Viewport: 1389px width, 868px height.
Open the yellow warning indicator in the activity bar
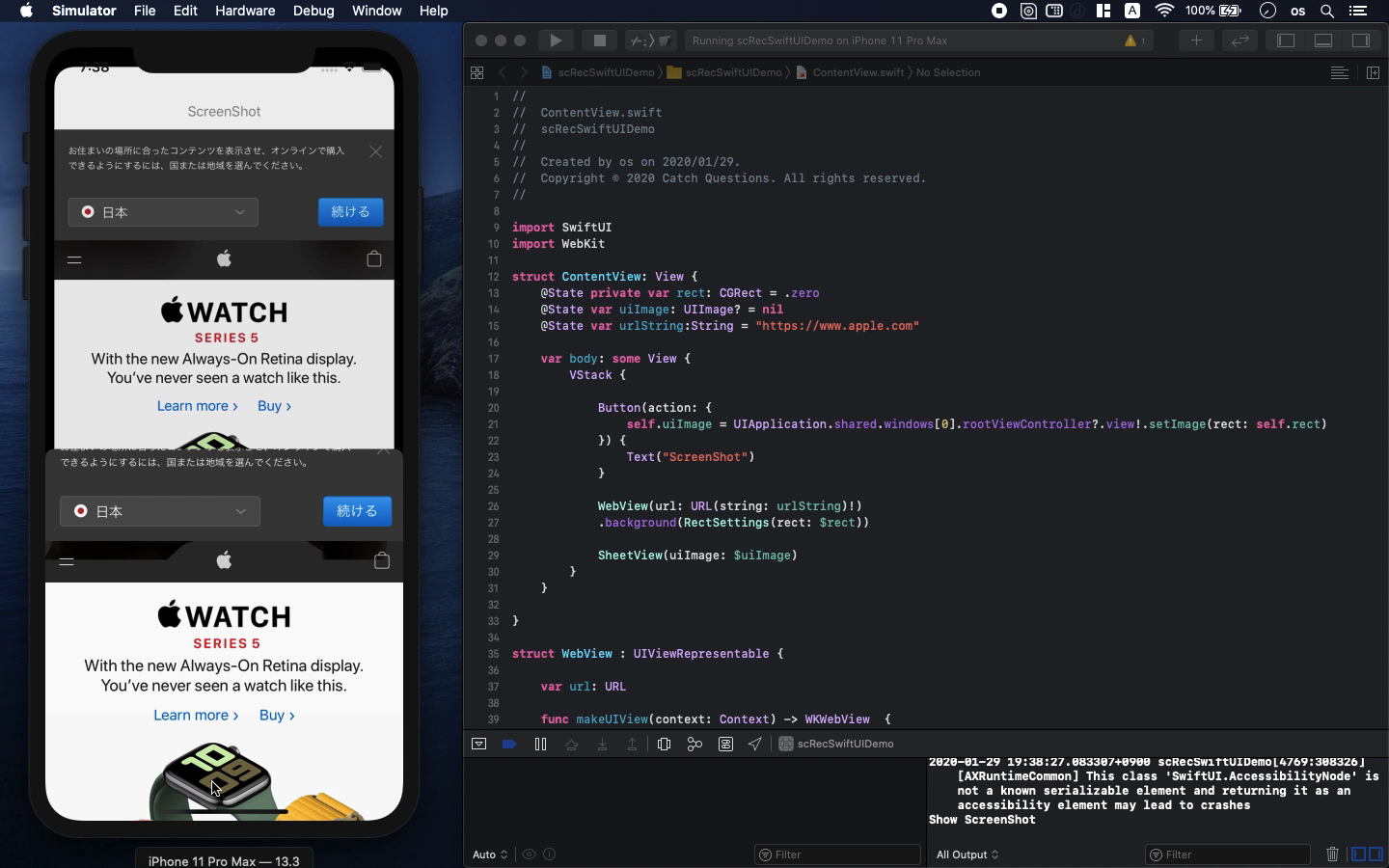(1134, 41)
